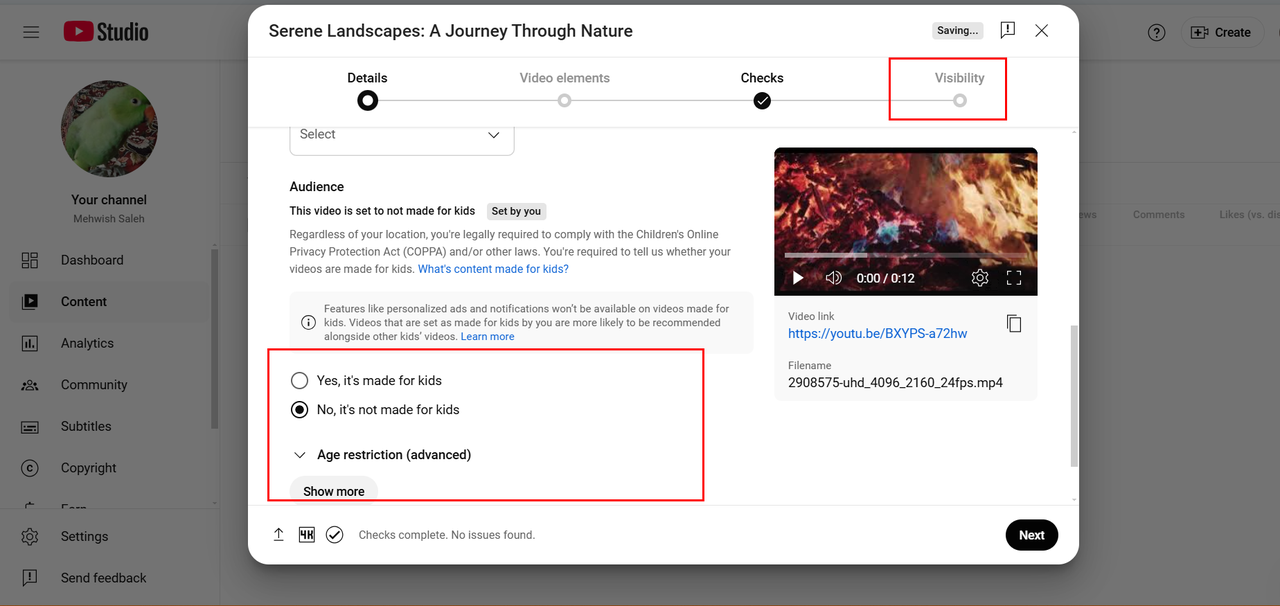
Task: Click the upload status arrow icon
Action: pyautogui.click(x=279, y=535)
